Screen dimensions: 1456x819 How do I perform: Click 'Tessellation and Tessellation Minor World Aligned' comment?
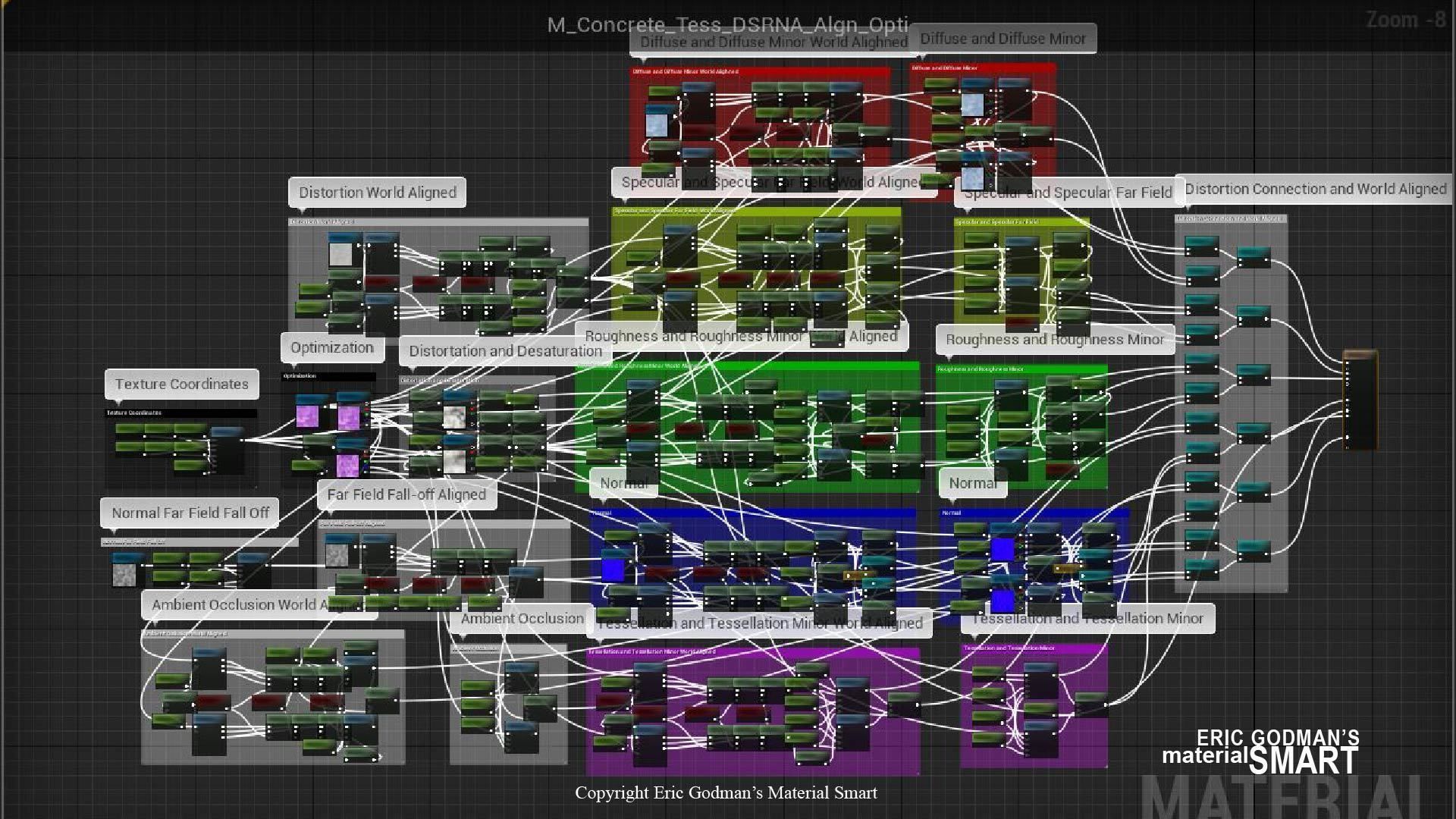[761, 623]
